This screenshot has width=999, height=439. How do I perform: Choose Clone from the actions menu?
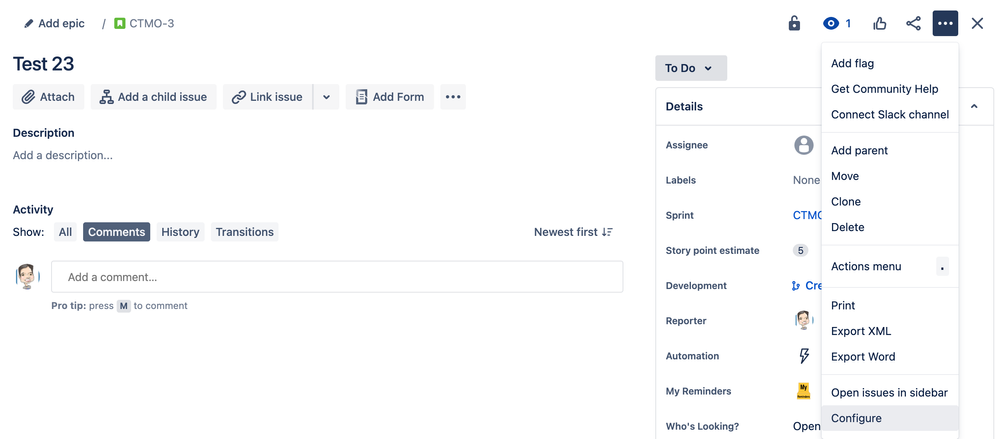pyautogui.click(x=890, y=201)
